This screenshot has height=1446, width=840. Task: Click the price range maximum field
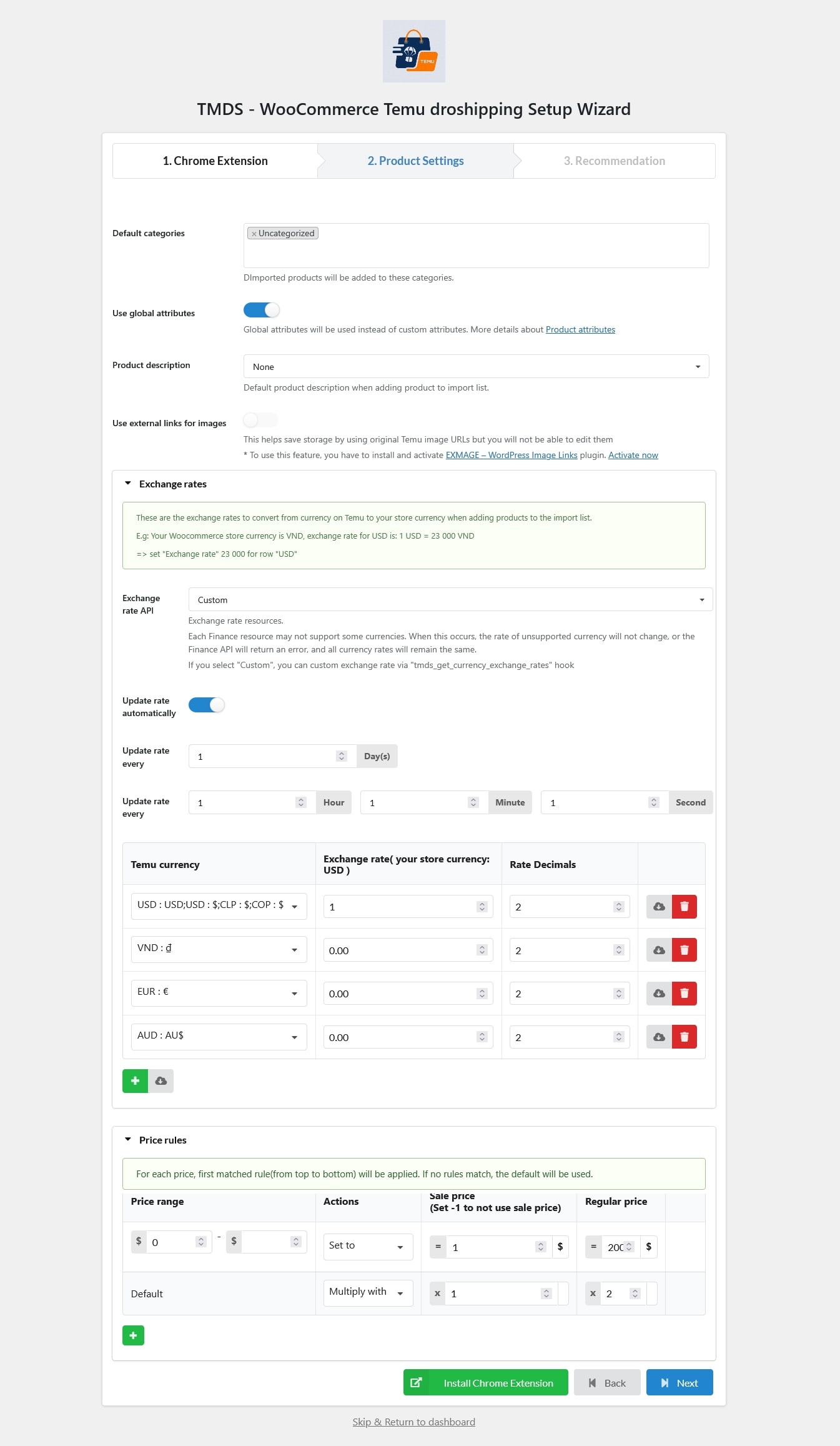click(274, 1242)
